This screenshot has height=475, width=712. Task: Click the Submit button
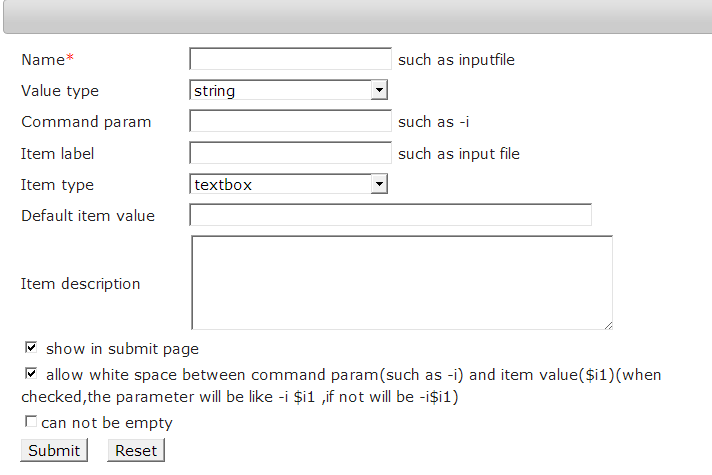(54, 450)
